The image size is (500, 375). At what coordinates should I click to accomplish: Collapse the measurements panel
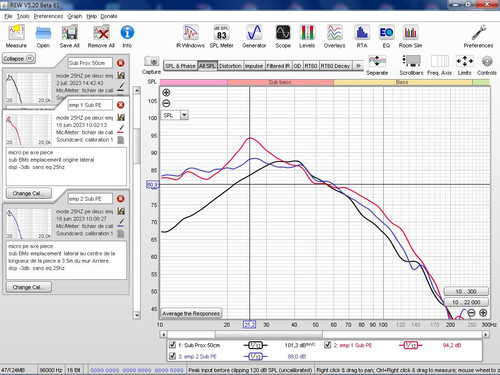coord(19,59)
